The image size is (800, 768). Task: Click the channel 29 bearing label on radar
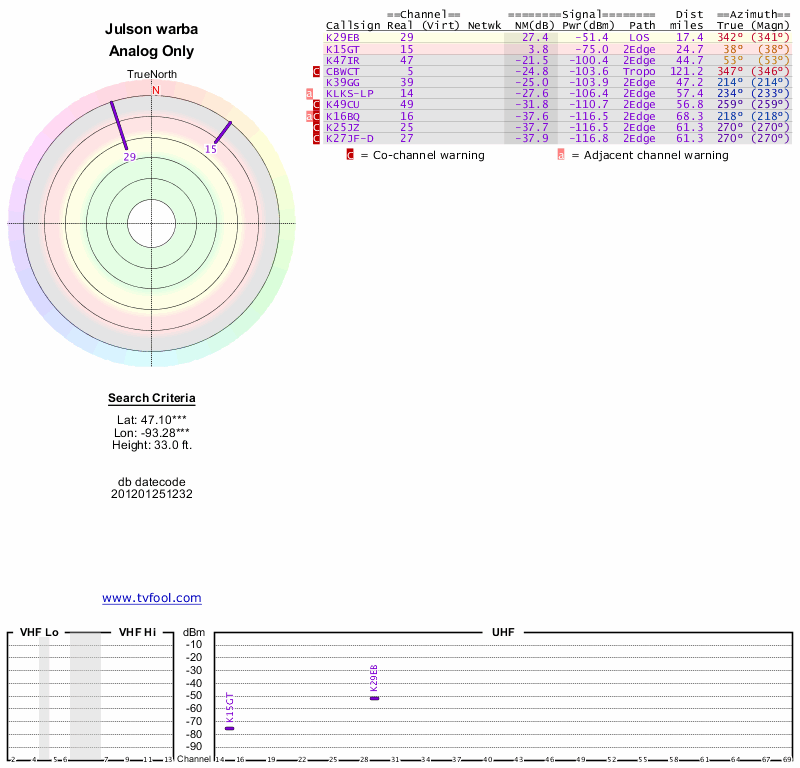point(129,157)
